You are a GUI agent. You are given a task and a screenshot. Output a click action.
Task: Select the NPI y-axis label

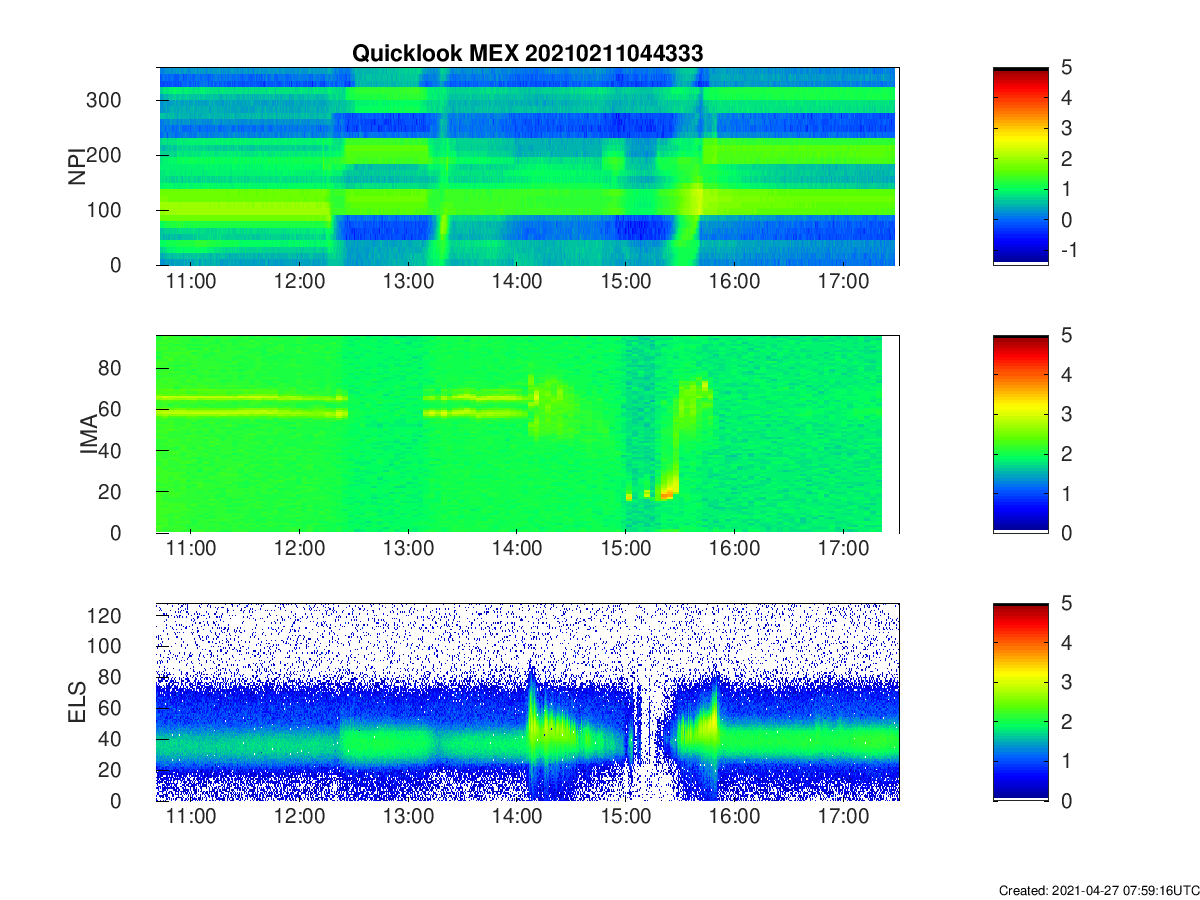(x=76, y=166)
